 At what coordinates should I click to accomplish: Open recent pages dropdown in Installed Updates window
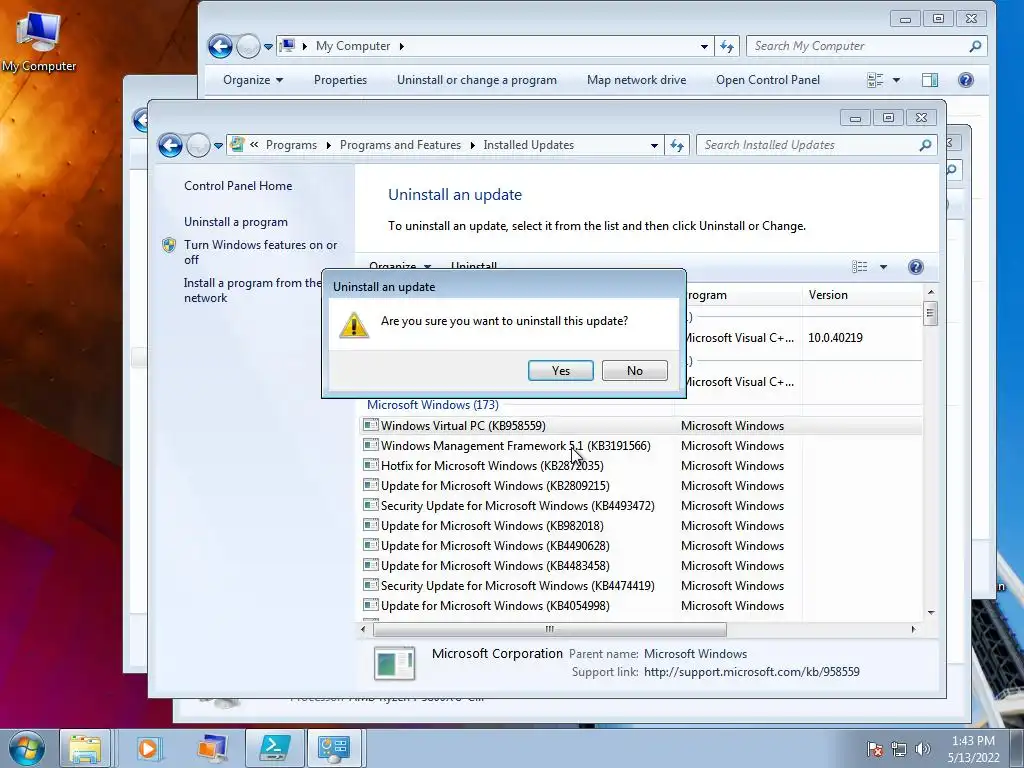218,146
